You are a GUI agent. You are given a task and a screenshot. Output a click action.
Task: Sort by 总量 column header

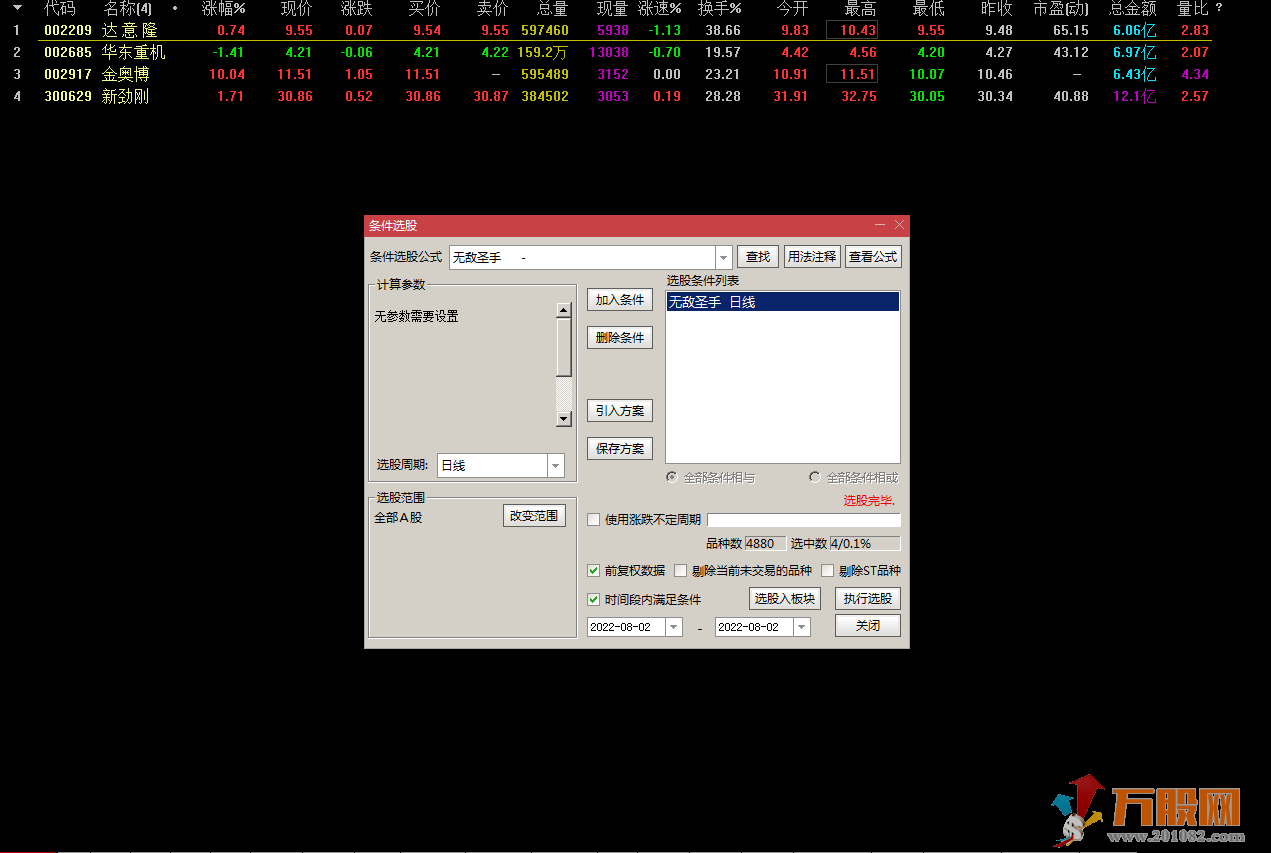pos(552,8)
